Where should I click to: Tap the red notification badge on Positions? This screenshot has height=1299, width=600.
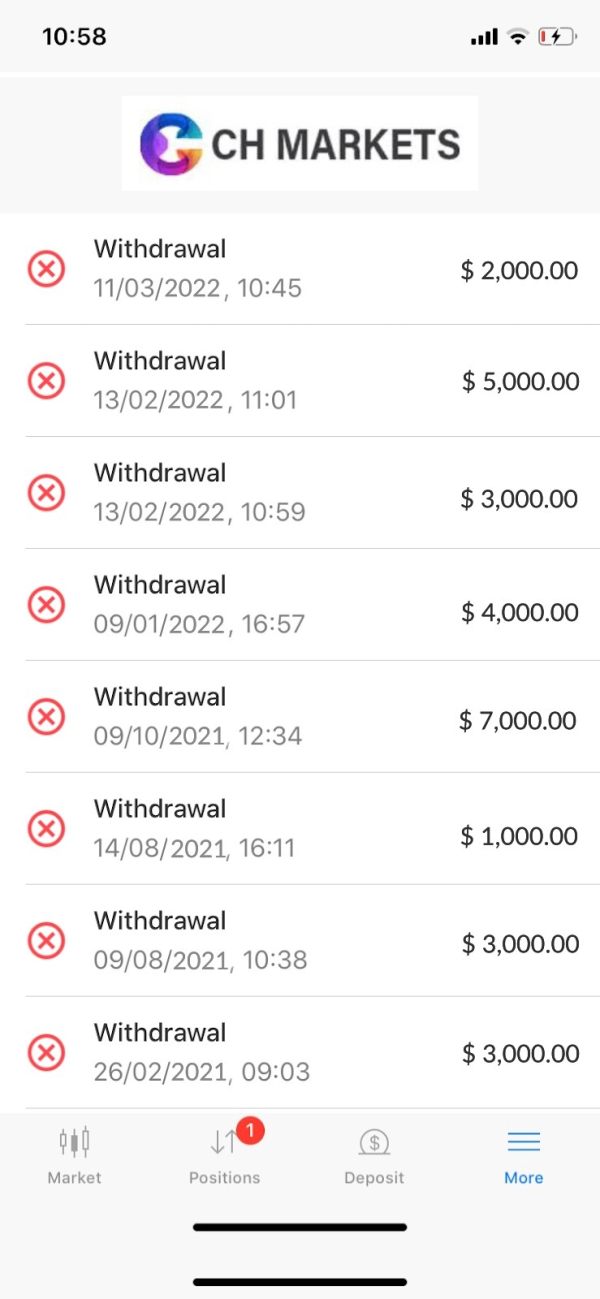coord(251,1131)
